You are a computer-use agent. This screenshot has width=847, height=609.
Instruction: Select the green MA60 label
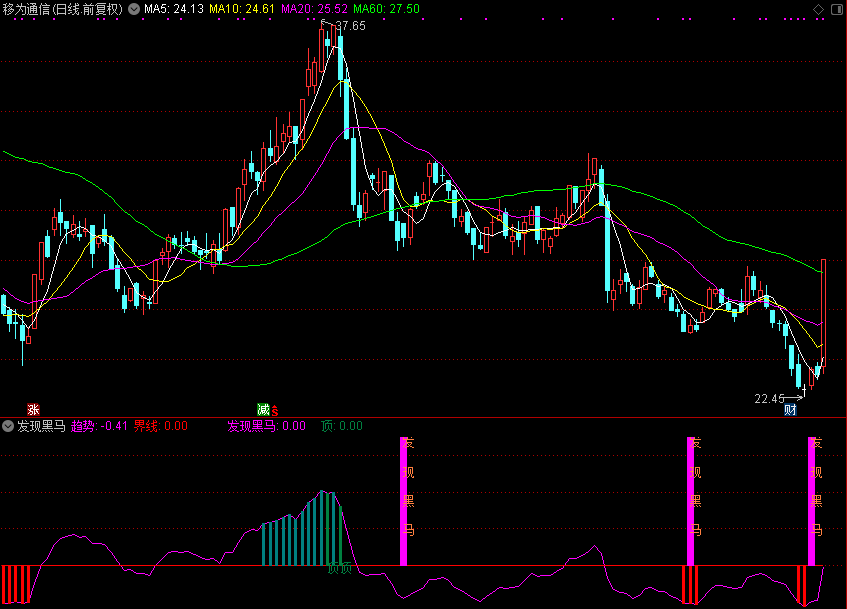[387, 8]
